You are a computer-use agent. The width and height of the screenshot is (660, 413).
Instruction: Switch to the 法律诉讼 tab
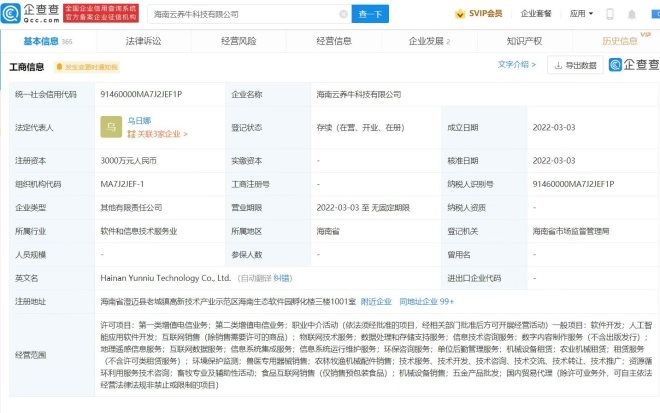coord(143,41)
